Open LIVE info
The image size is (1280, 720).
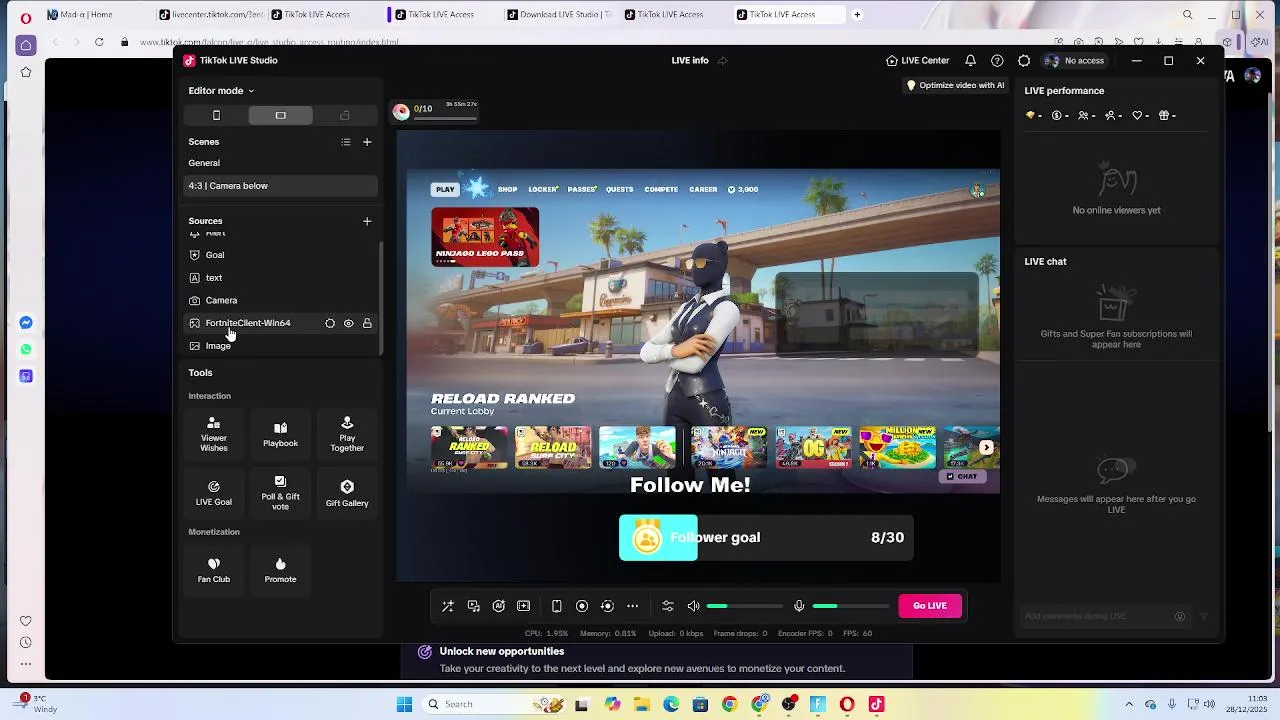click(x=690, y=61)
